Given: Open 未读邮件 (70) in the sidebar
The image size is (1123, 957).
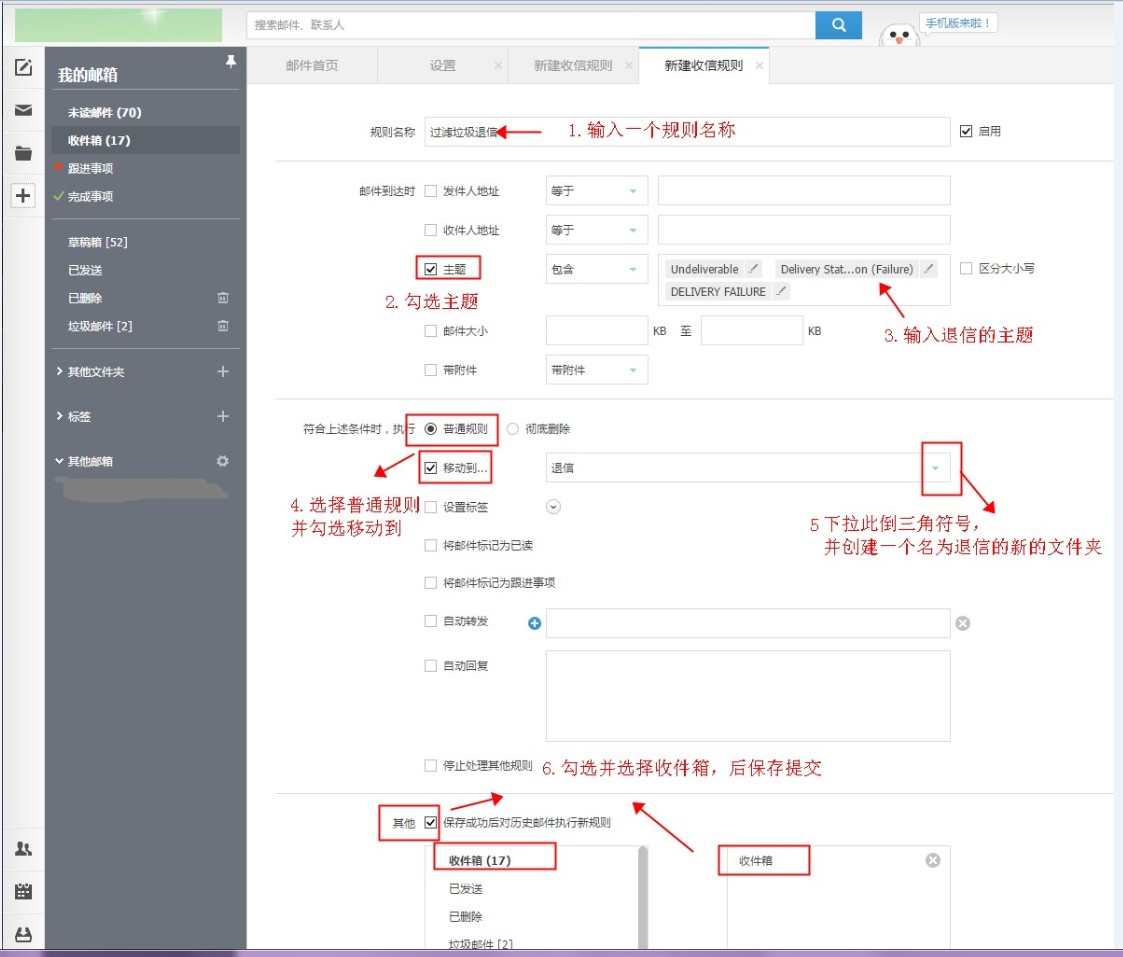Looking at the screenshot, I should coord(104,113).
